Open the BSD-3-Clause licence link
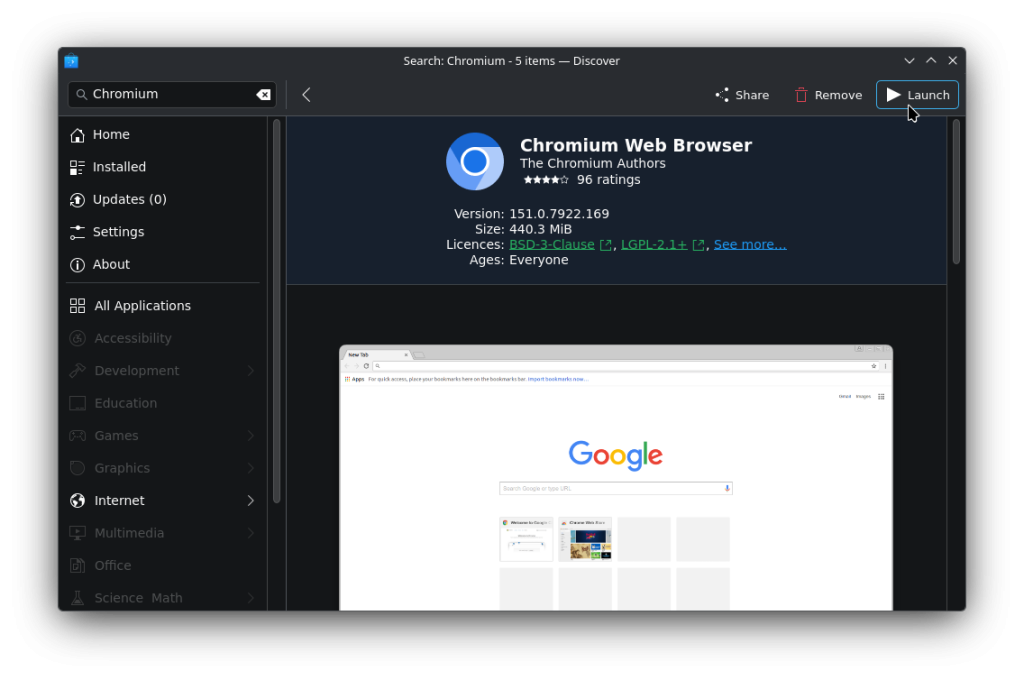This screenshot has width=1024, height=680. pos(552,244)
